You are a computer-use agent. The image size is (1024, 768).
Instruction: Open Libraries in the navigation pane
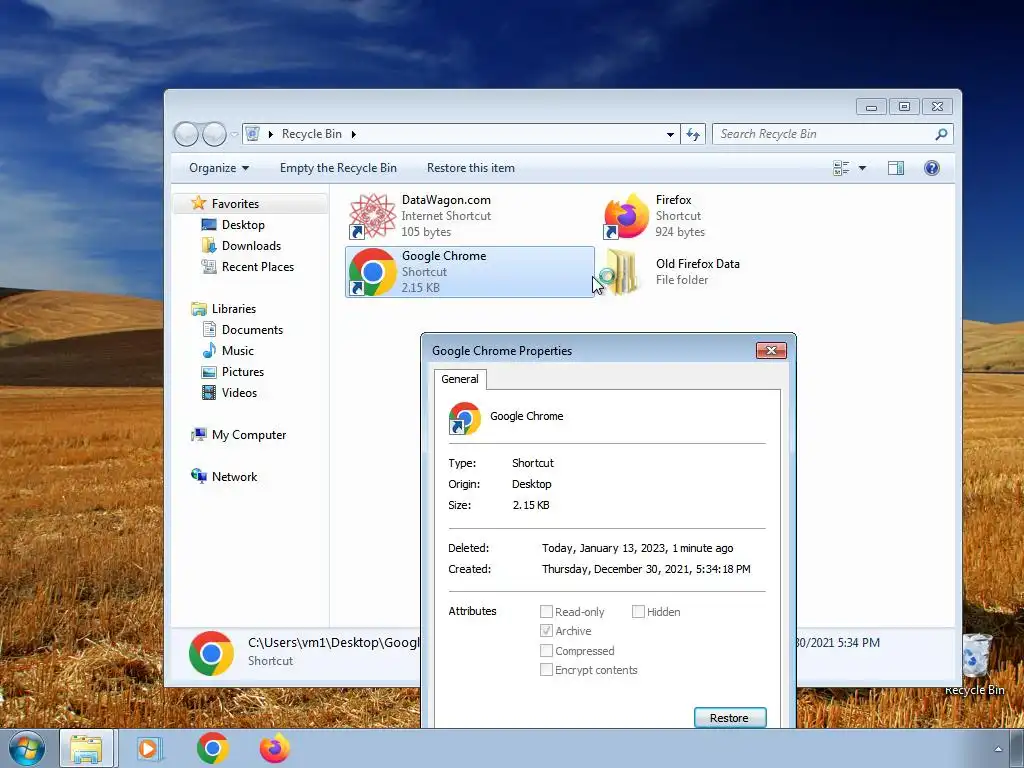click(233, 309)
